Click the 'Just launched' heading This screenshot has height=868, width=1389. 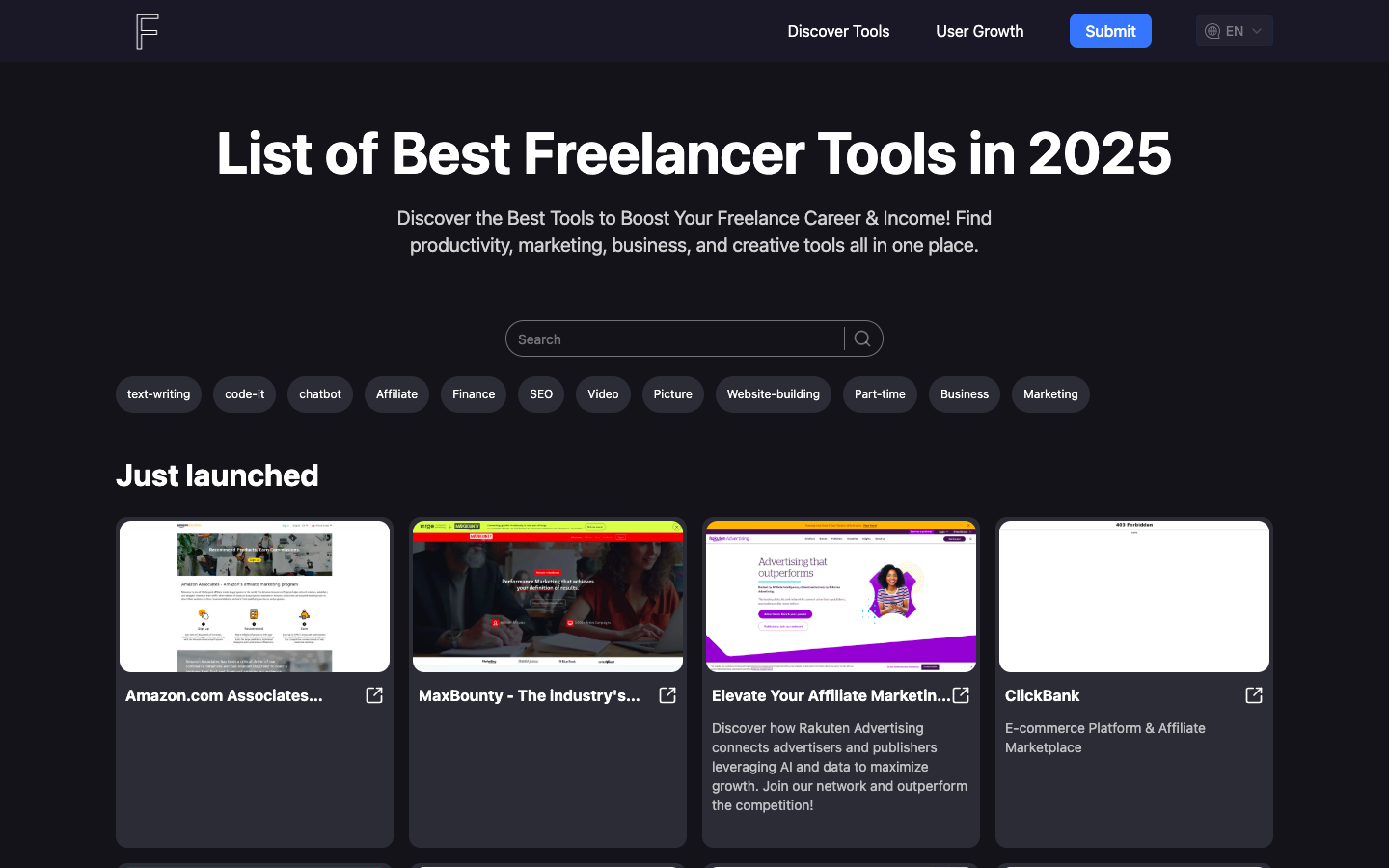217,475
